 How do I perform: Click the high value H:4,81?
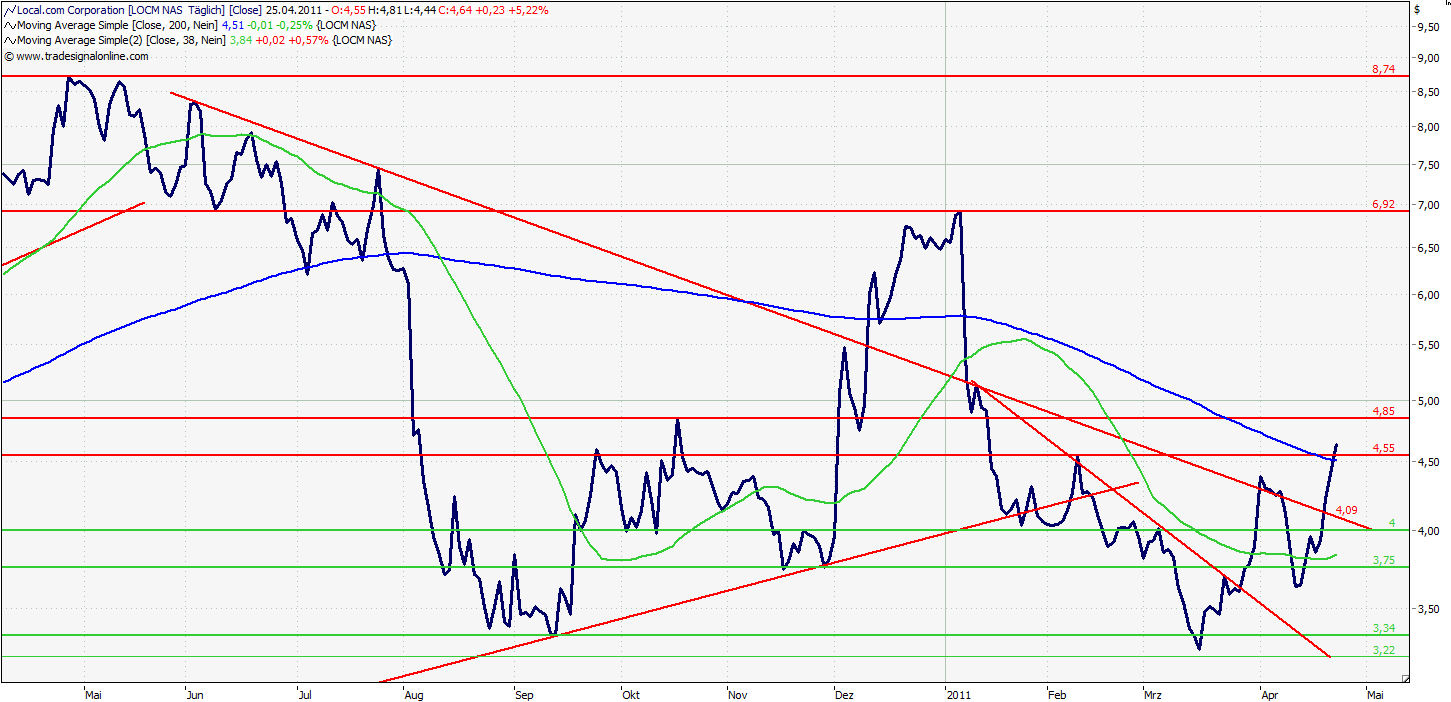point(386,10)
